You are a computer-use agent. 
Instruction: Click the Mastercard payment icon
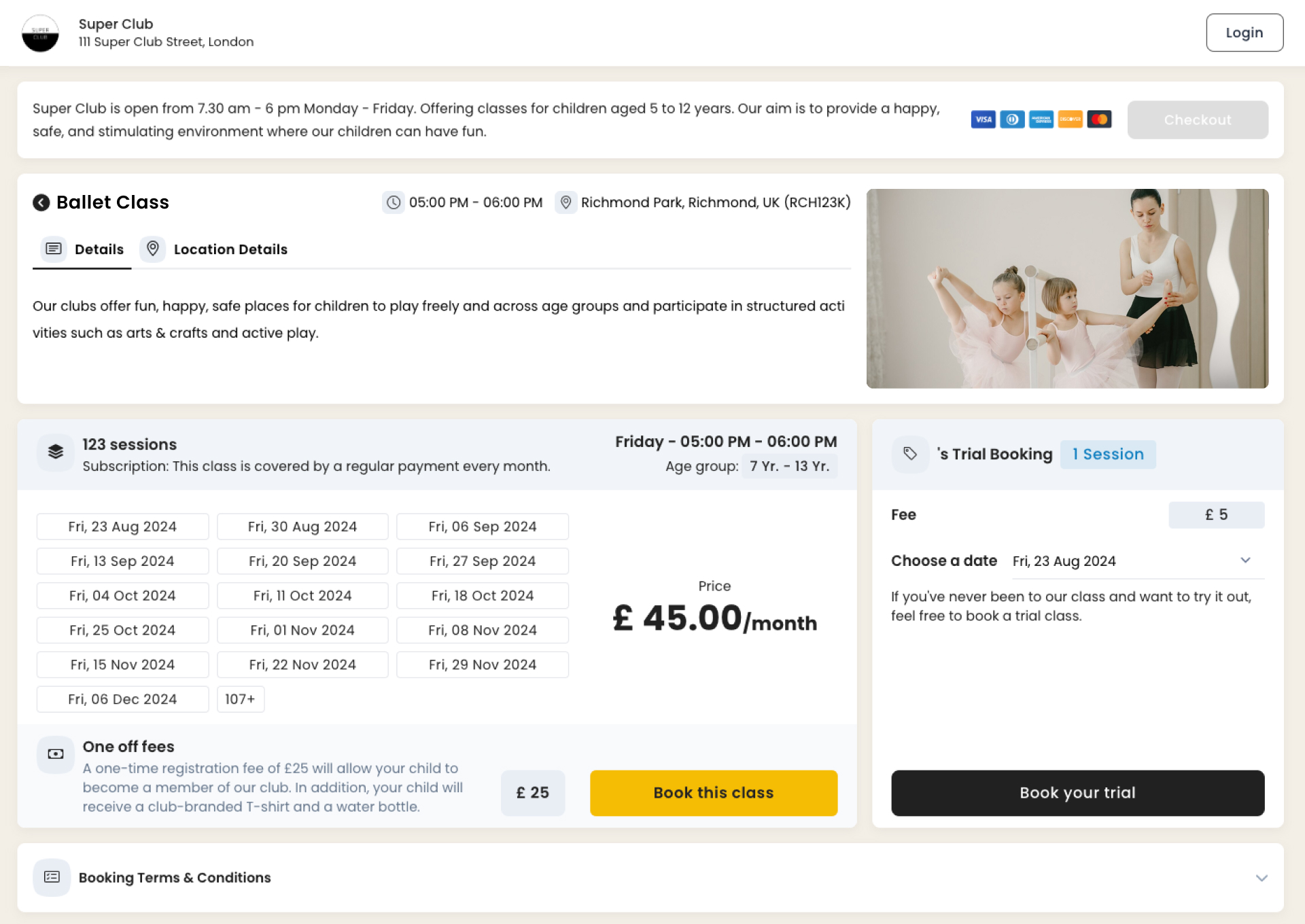tap(1099, 120)
